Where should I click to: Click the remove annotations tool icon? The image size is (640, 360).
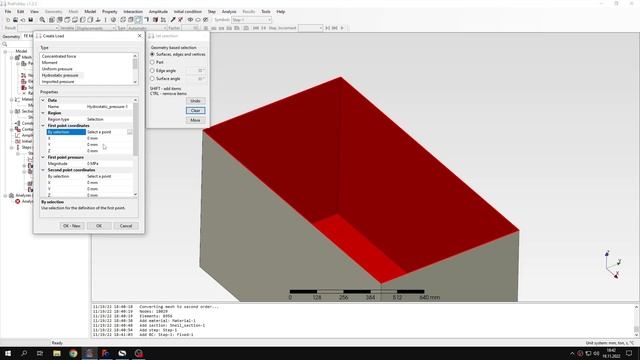180,20
